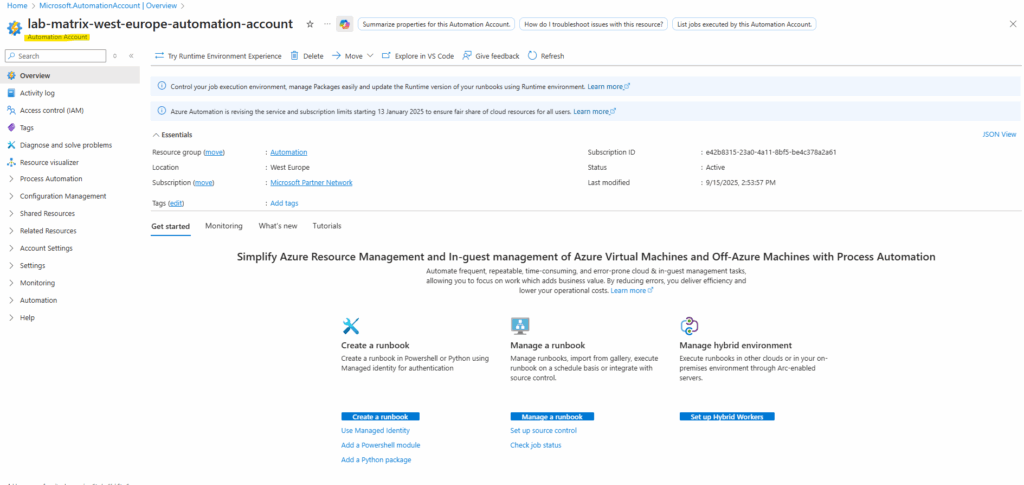Click the Tags icon in sidebar
The image size is (1024, 485).
(x=11, y=128)
